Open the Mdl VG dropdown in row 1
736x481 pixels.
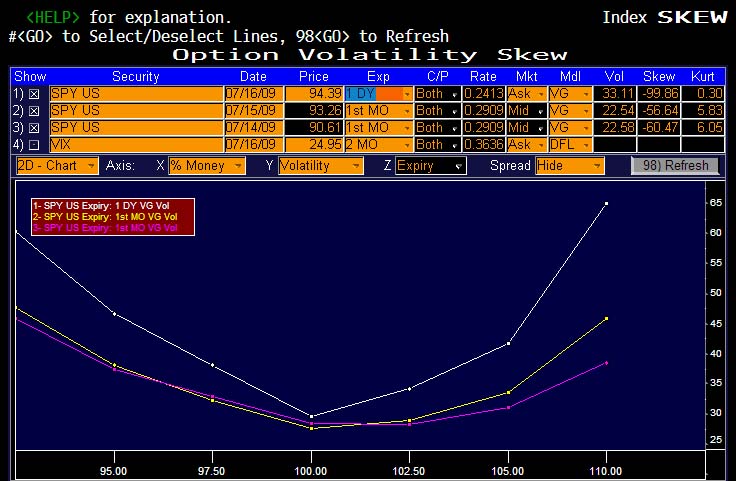click(570, 93)
